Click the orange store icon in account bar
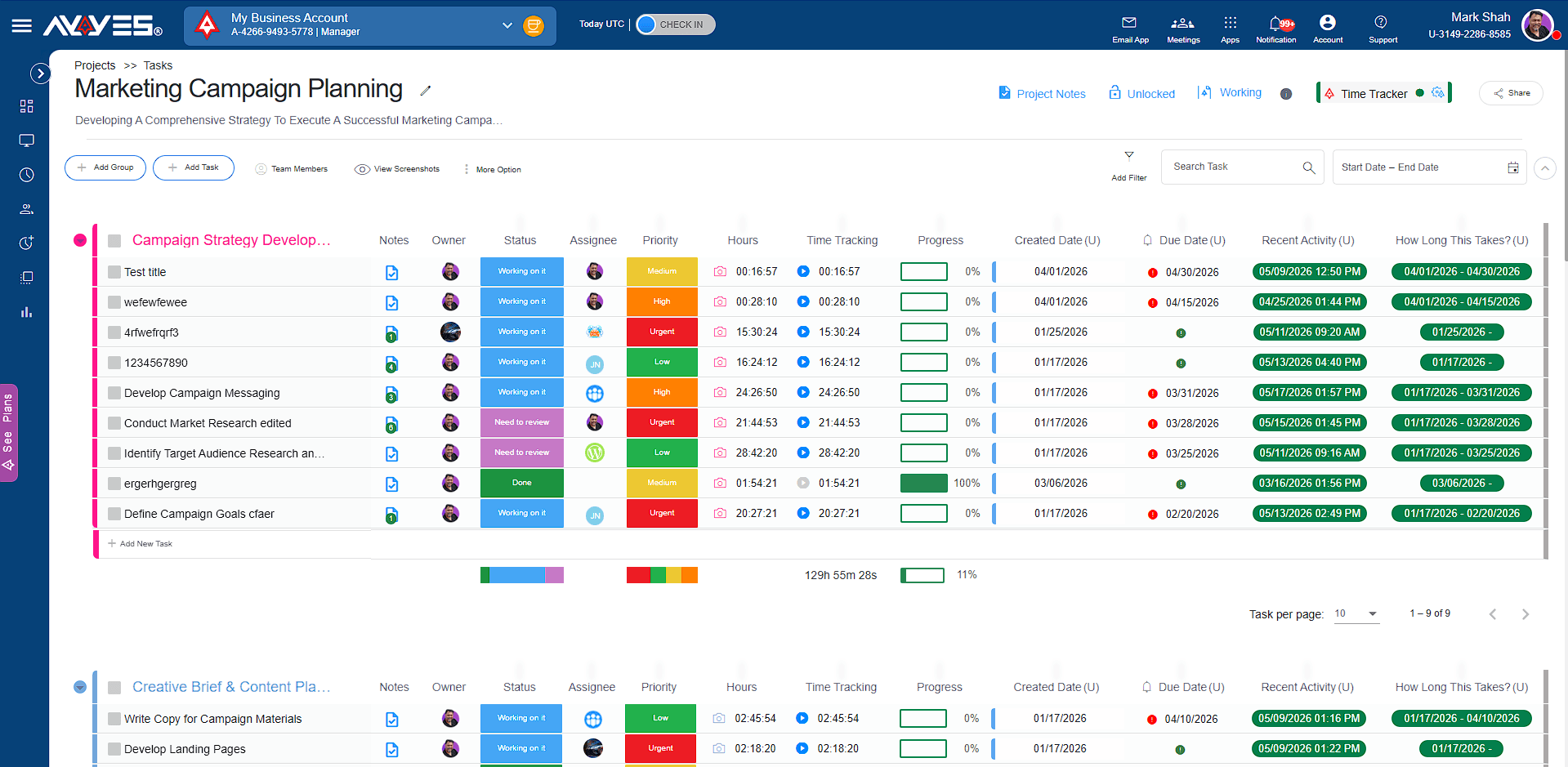The height and width of the screenshot is (767, 1568). tap(534, 26)
